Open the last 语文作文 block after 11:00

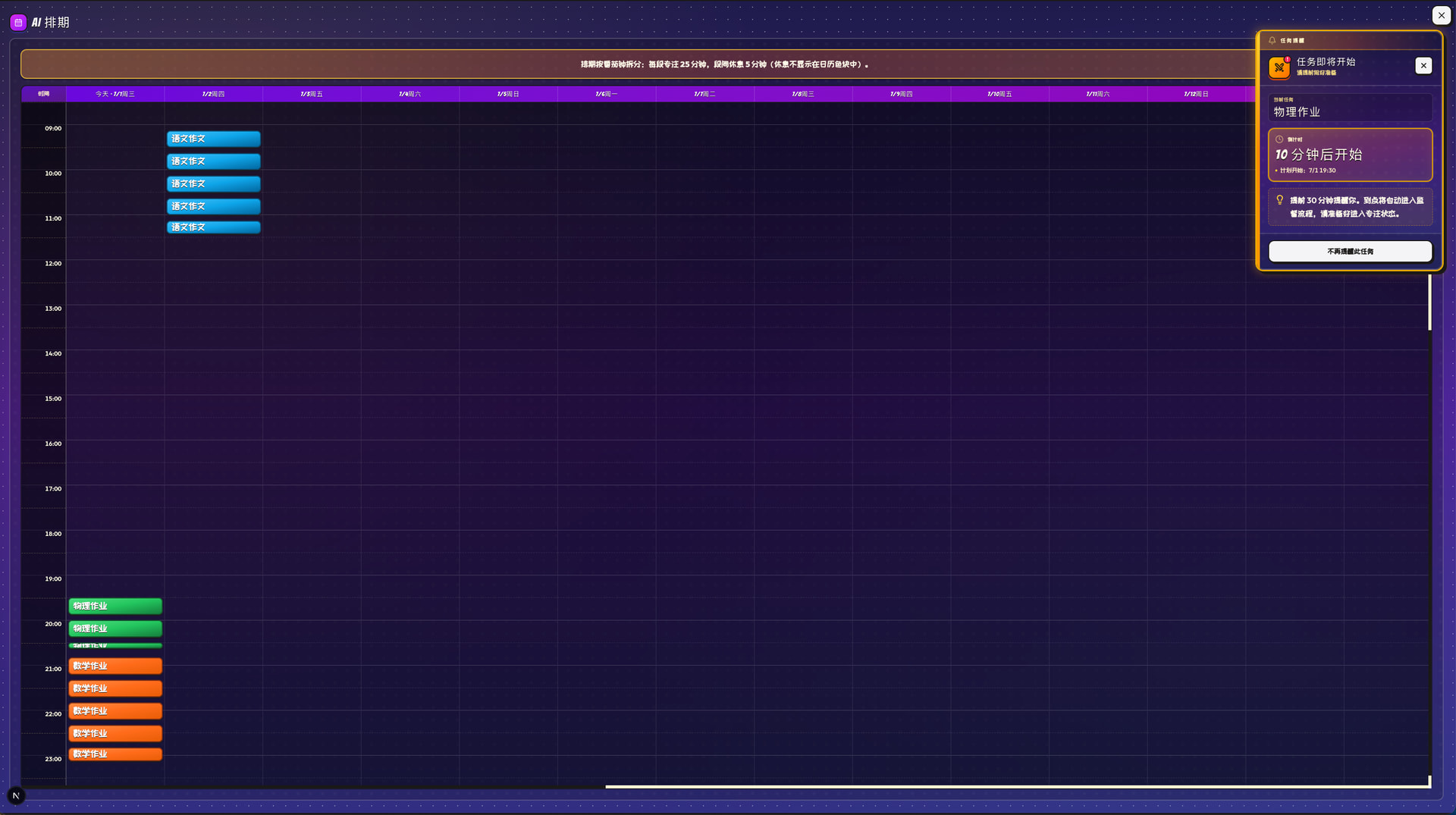[x=214, y=227]
